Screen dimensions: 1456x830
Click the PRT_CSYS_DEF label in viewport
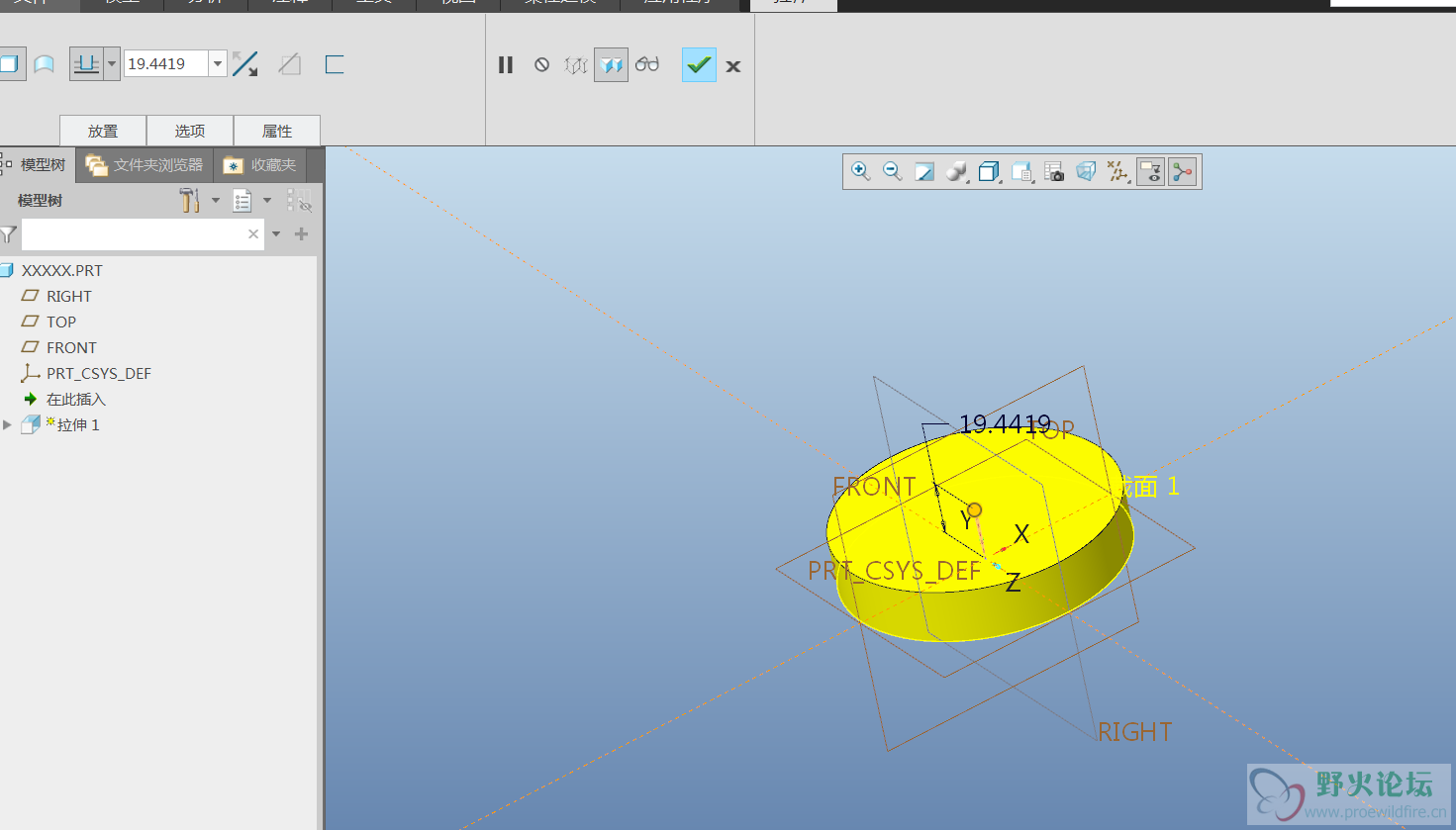tap(894, 571)
